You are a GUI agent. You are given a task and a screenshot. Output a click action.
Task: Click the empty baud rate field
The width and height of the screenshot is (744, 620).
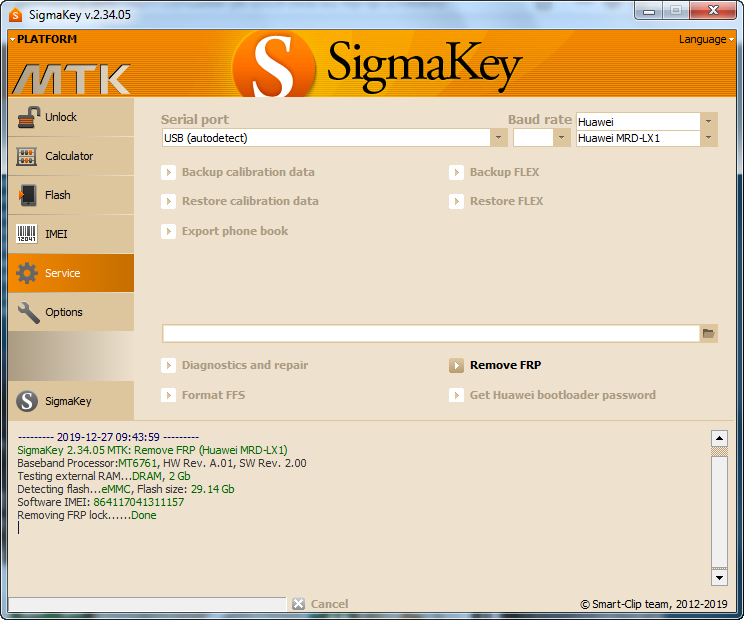click(533, 138)
